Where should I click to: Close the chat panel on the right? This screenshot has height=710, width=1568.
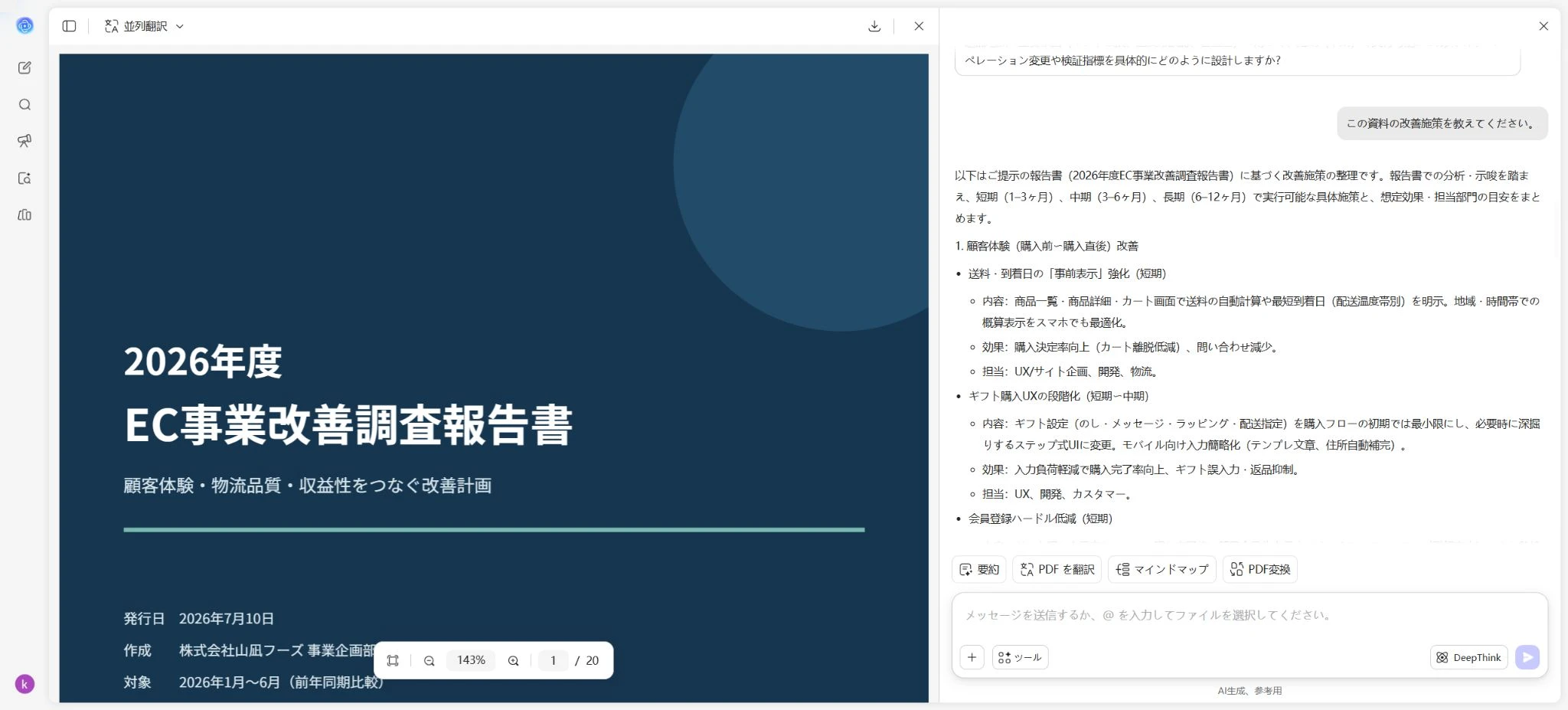1543,26
